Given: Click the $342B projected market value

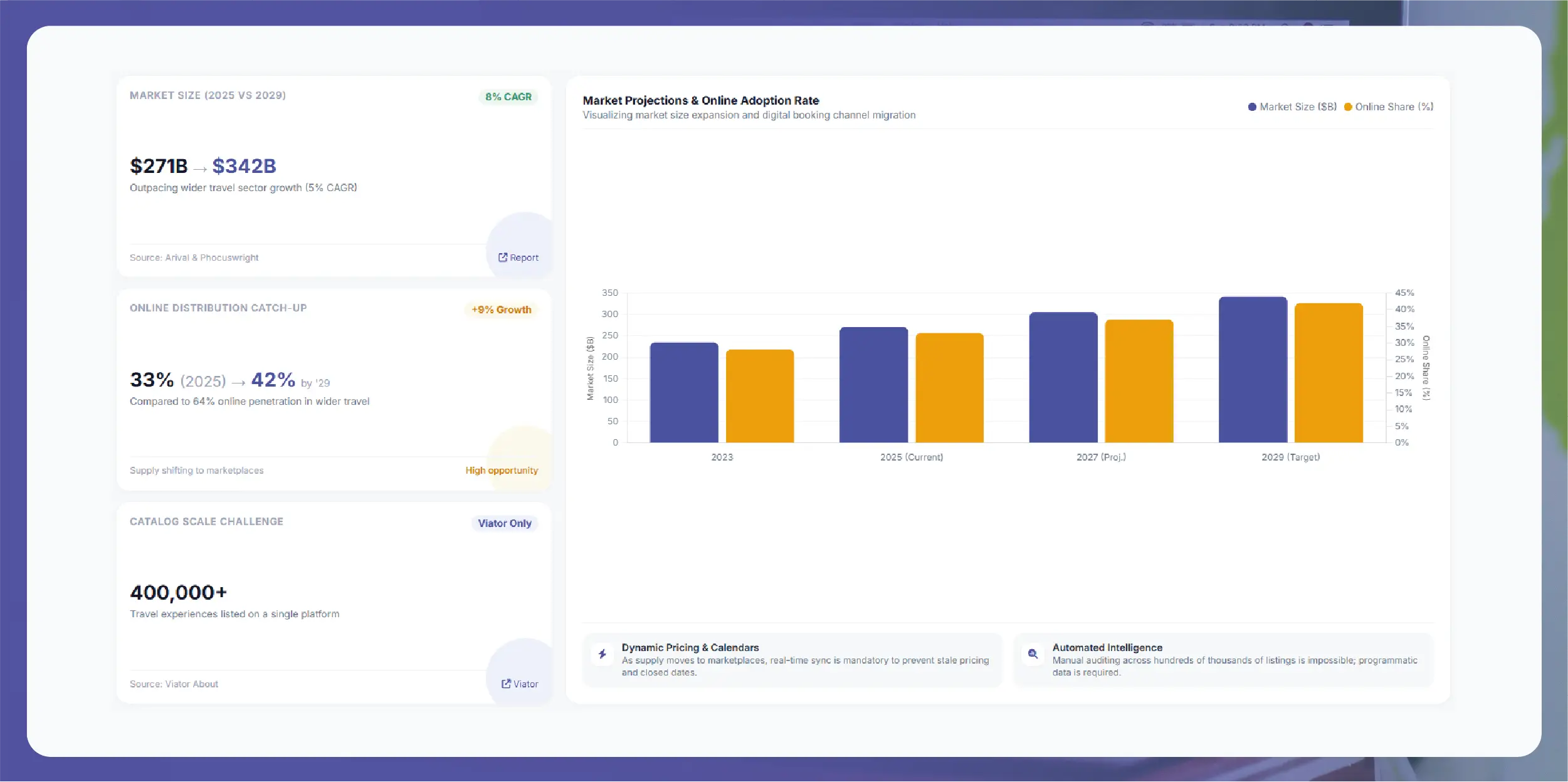Looking at the screenshot, I should pyautogui.click(x=244, y=166).
